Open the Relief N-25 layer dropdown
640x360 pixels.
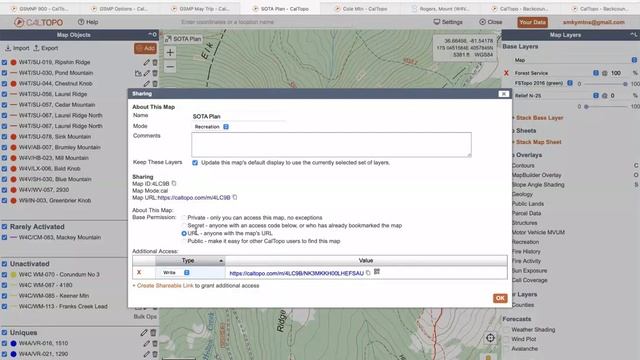596,96
